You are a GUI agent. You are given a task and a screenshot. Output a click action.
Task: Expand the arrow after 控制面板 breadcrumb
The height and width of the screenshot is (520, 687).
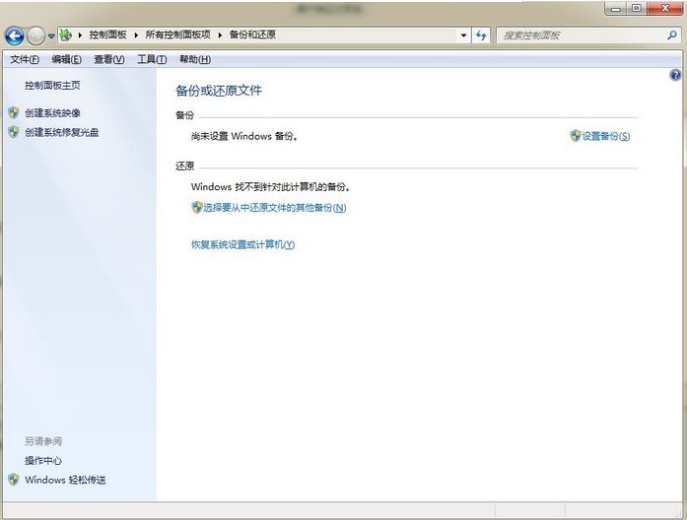click(x=136, y=35)
